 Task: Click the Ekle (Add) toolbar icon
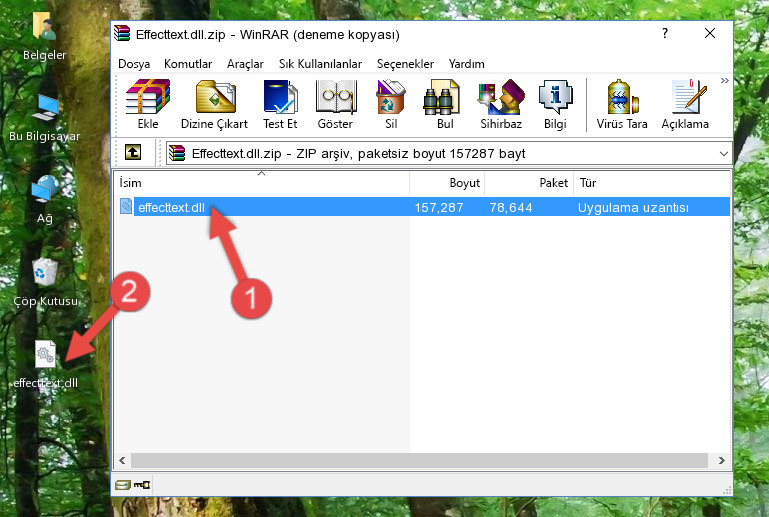tap(148, 104)
